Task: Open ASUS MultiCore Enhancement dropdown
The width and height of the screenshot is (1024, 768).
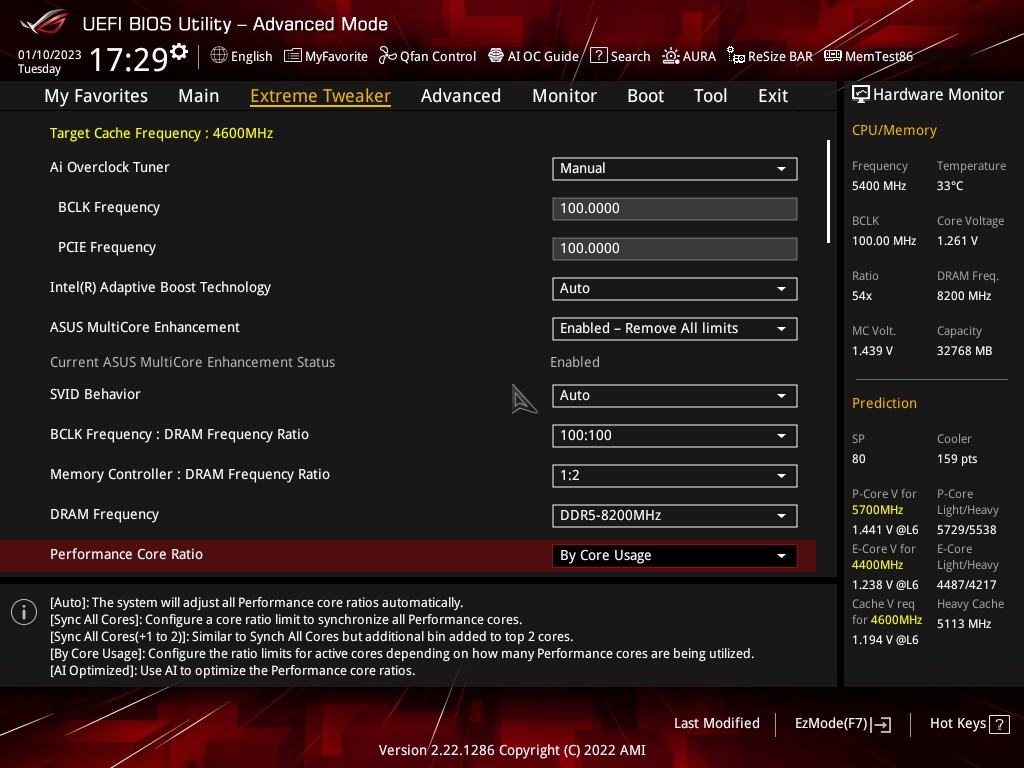Action: point(675,328)
